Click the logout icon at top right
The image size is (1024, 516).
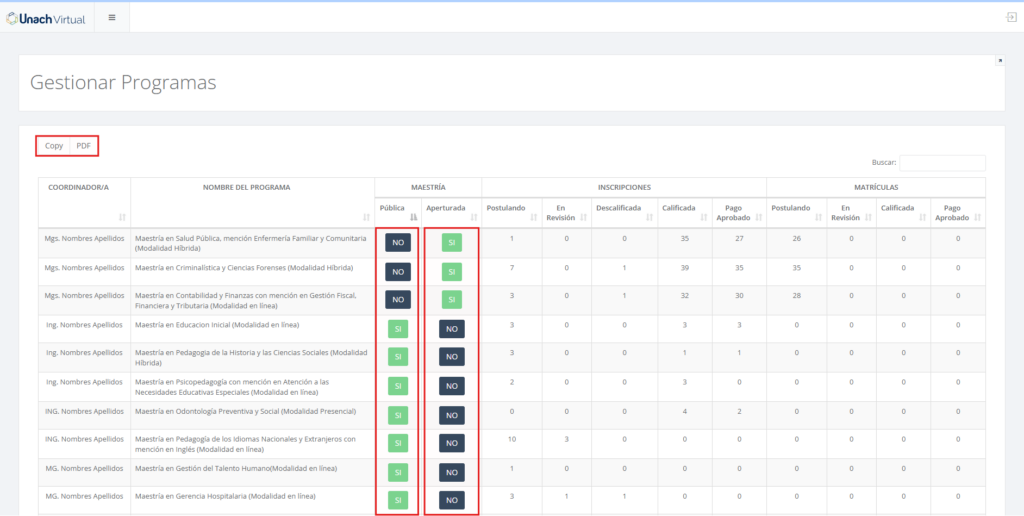(1011, 17)
